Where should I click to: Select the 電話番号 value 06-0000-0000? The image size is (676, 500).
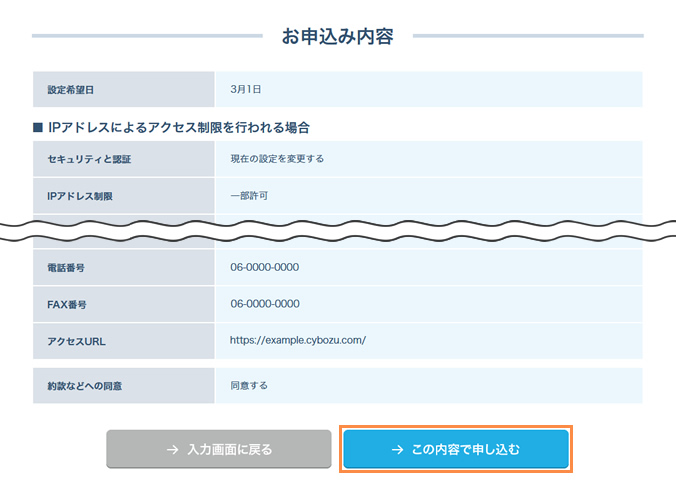[x=264, y=267]
